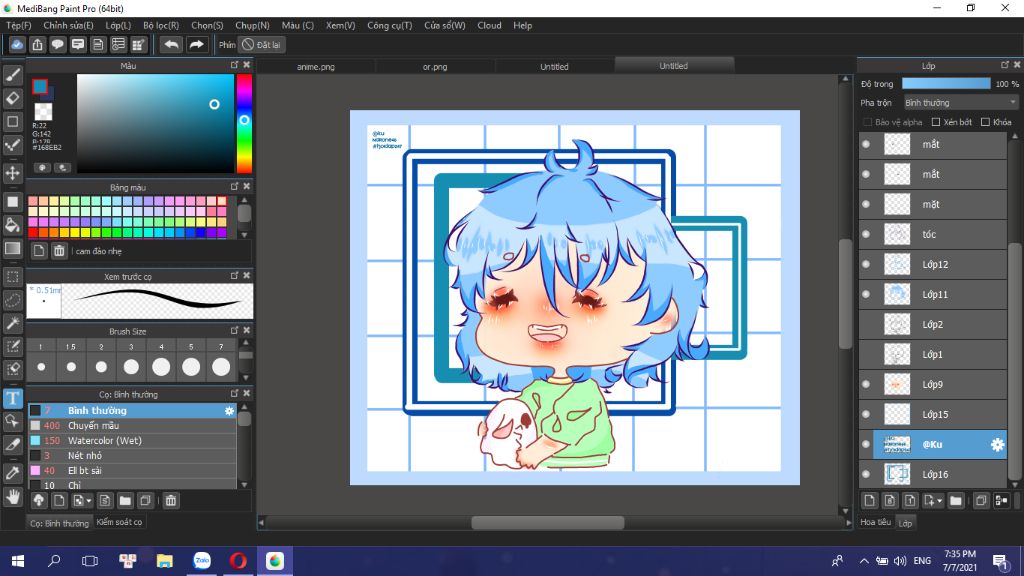Open new layer type dropdown in layer panel
This screenshot has height=576, width=1024.
[x=939, y=501]
